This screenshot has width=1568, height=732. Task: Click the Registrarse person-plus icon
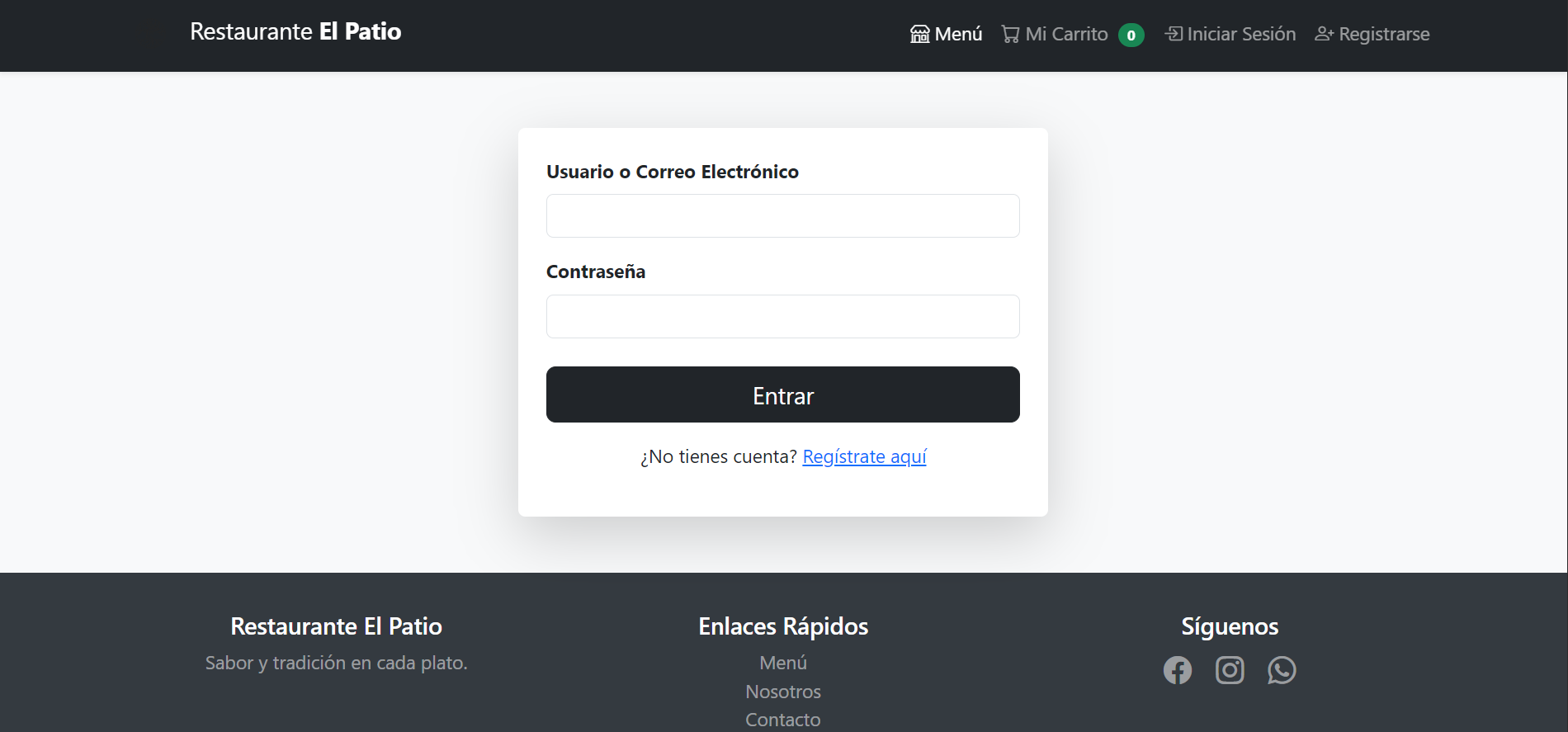pos(1324,34)
